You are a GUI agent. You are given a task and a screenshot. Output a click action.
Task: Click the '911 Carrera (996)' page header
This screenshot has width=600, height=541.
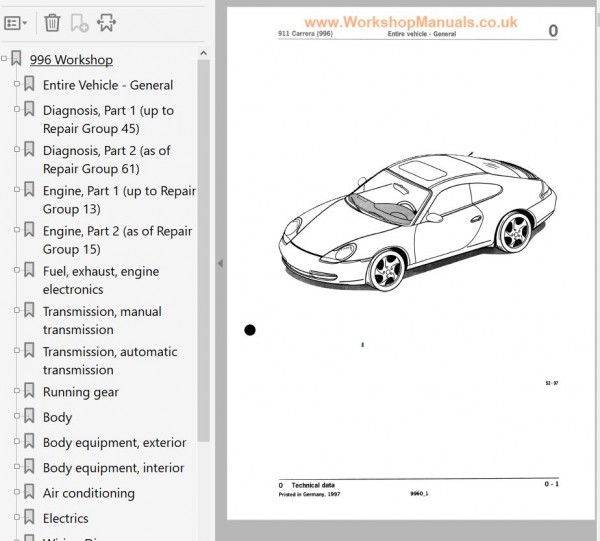[x=305, y=34]
